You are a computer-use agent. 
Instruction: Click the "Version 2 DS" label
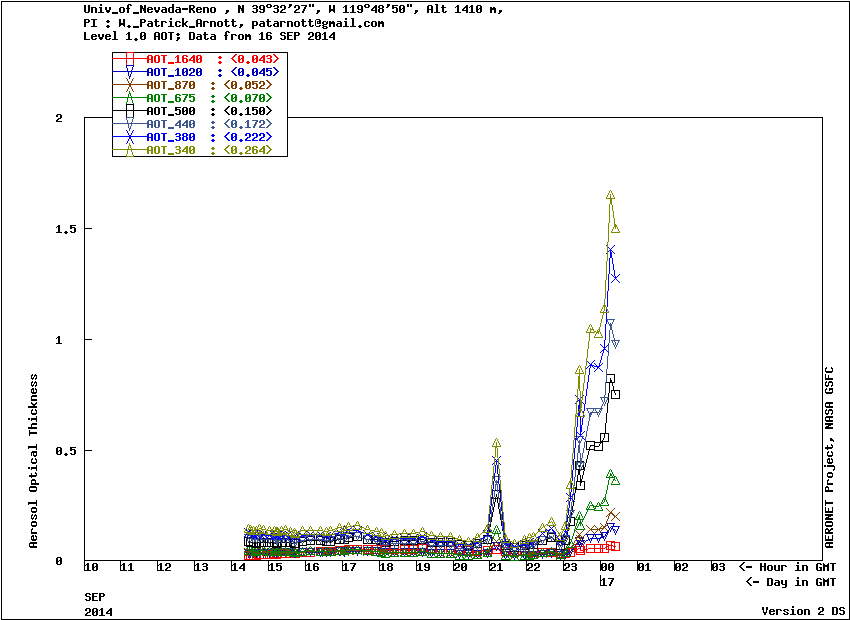click(802, 611)
